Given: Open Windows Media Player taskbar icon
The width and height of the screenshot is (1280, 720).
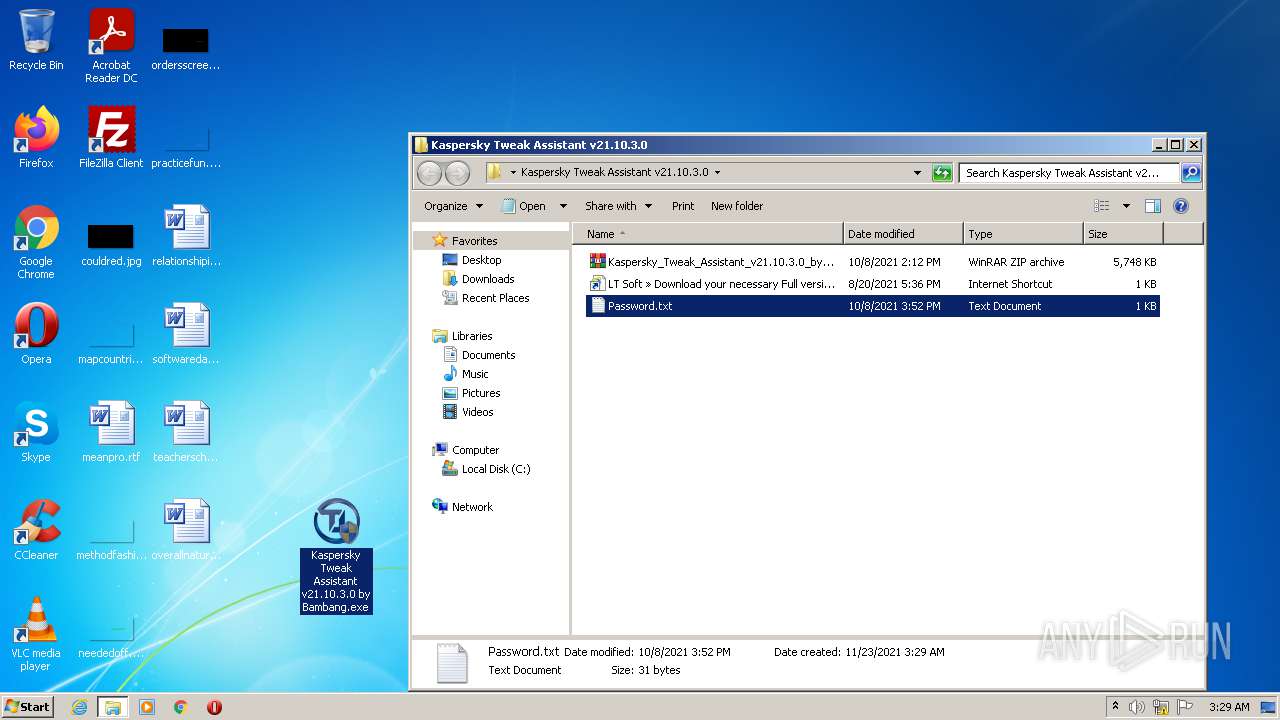Looking at the screenshot, I should click(147, 707).
